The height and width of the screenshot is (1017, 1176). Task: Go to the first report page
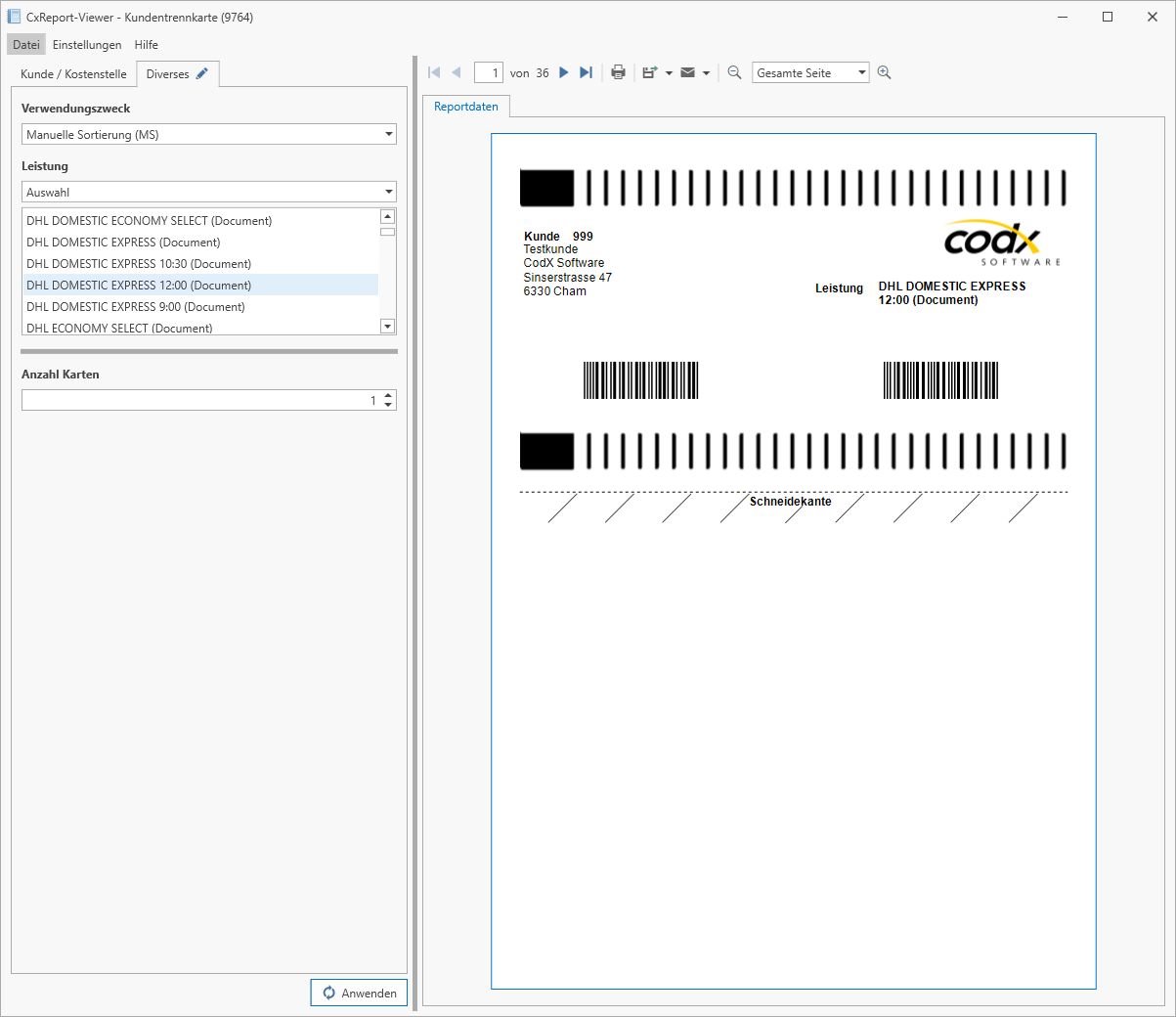435,72
